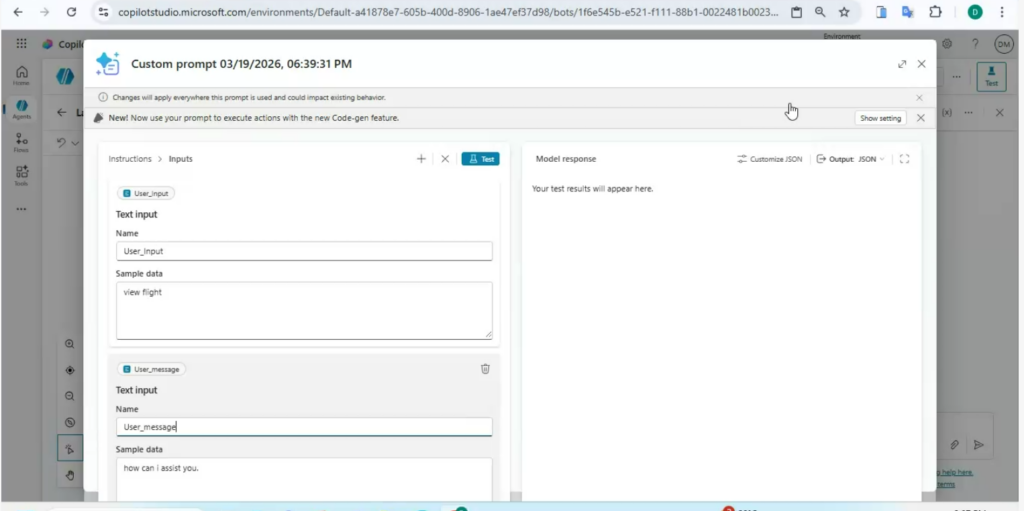Click the attachment paperclip in chat pane
Screen dimensions: 1024x511
click(954, 445)
